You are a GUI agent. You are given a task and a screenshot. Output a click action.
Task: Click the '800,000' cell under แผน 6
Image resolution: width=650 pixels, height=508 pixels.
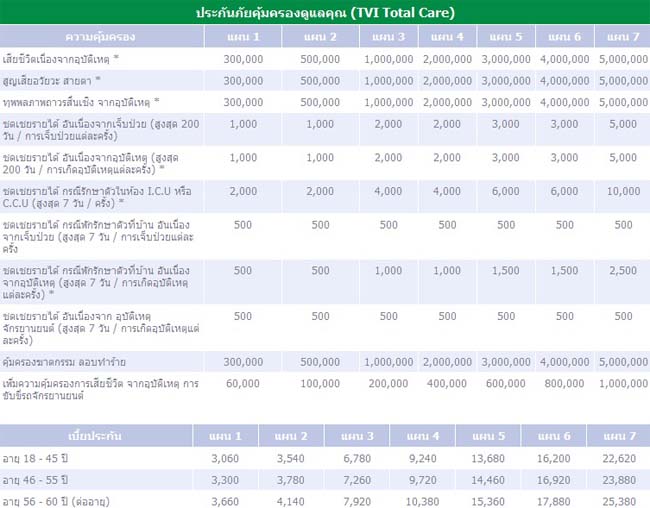pos(565,384)
